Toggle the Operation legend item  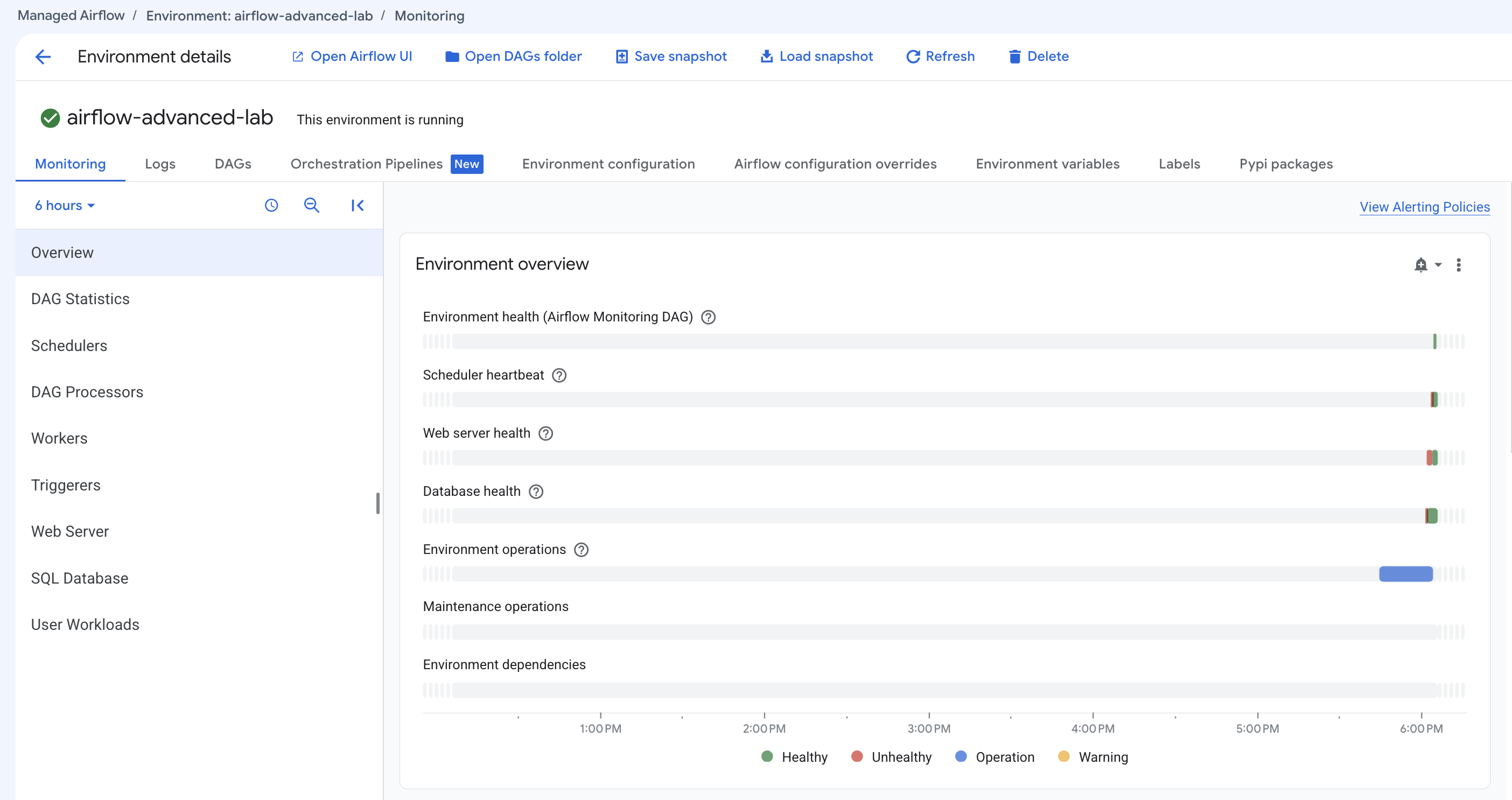pyautogui.click(x=995, y=757)
